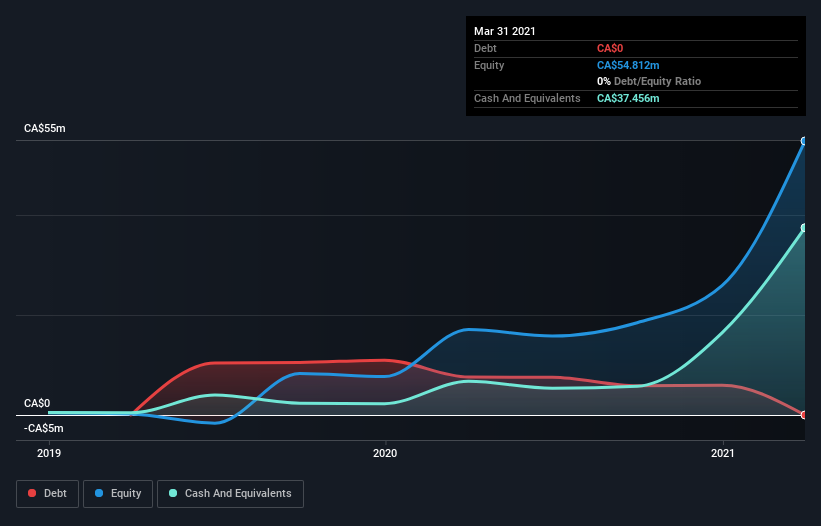Click the 2021 x-axis label
The image size is (821, 526).
[x=723, y=453]
